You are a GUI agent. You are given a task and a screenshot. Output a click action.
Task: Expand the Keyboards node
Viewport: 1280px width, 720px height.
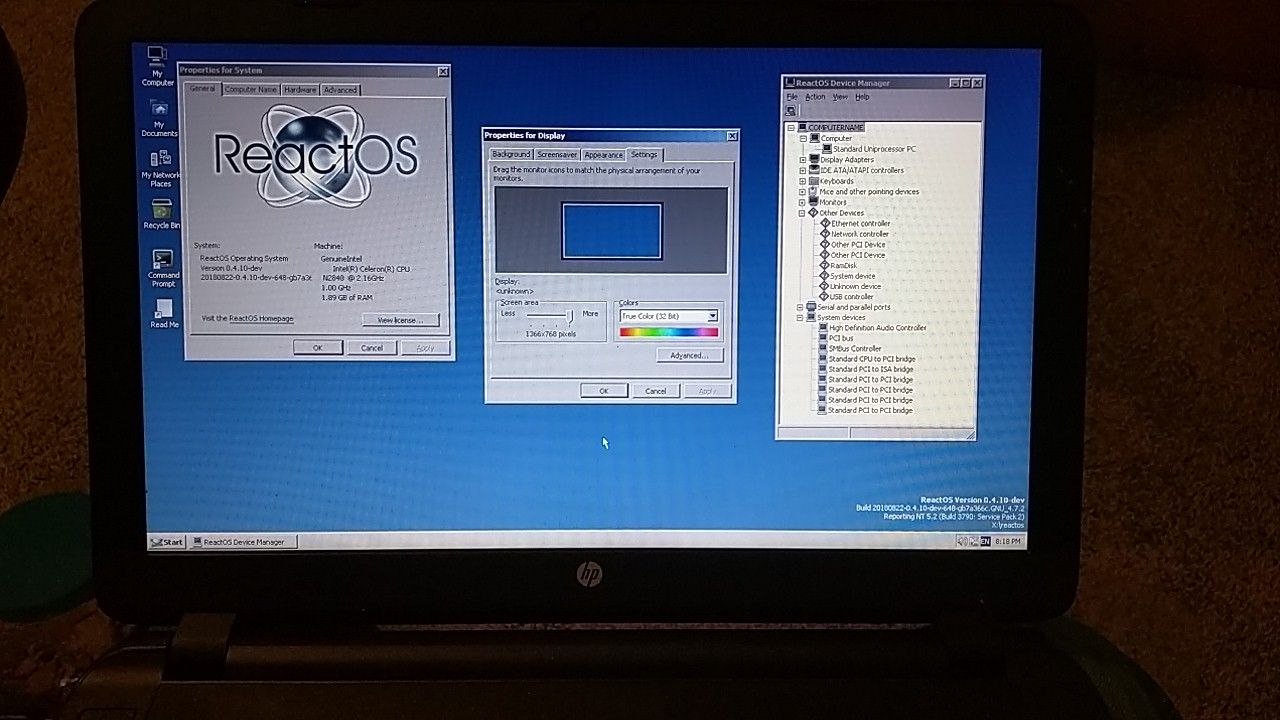802,181
